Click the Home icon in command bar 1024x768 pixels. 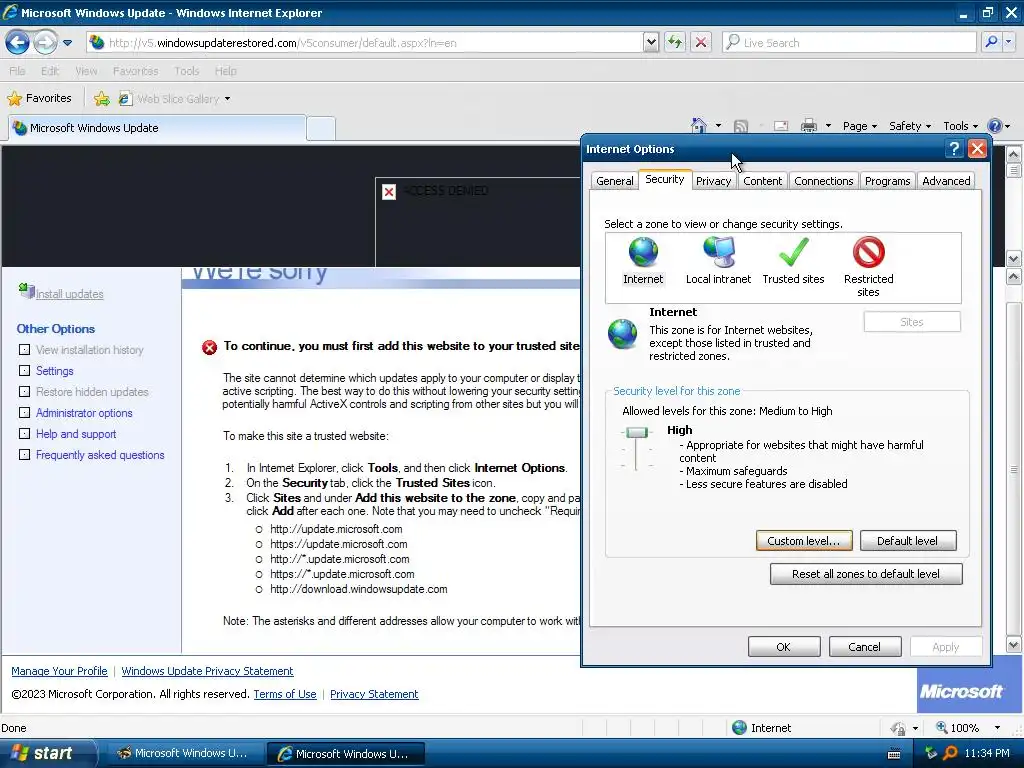(699, 126)
